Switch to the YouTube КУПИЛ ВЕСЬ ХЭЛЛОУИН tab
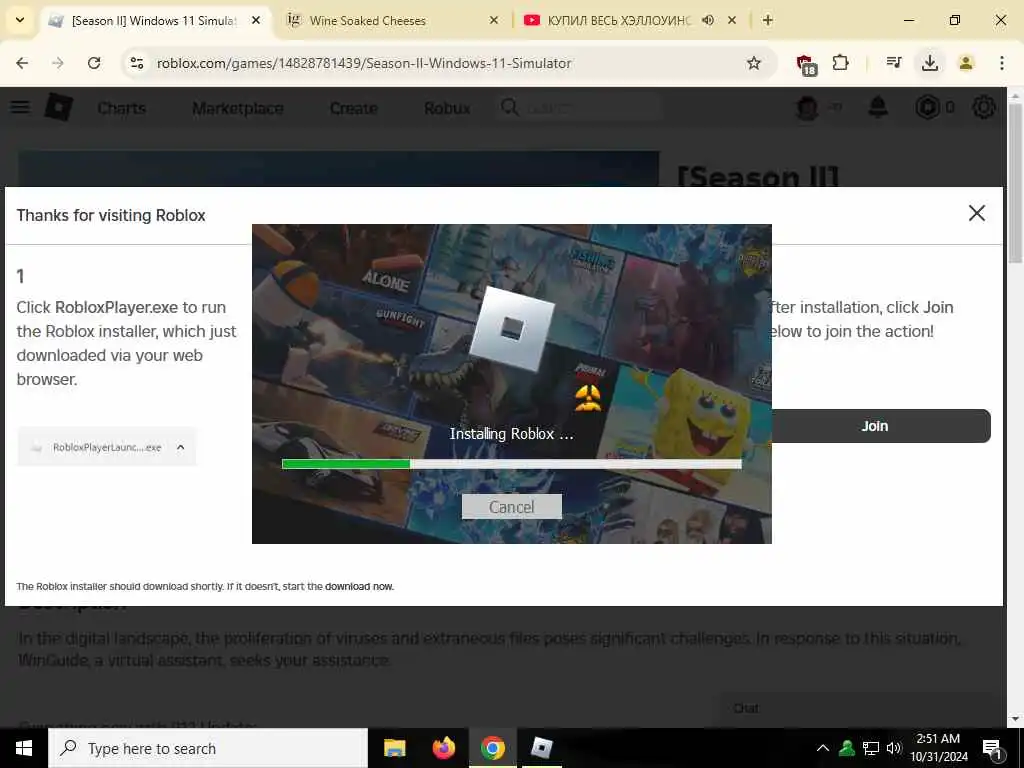The height and width of the screenshot is (768, 1024). [x=618, y=21]
